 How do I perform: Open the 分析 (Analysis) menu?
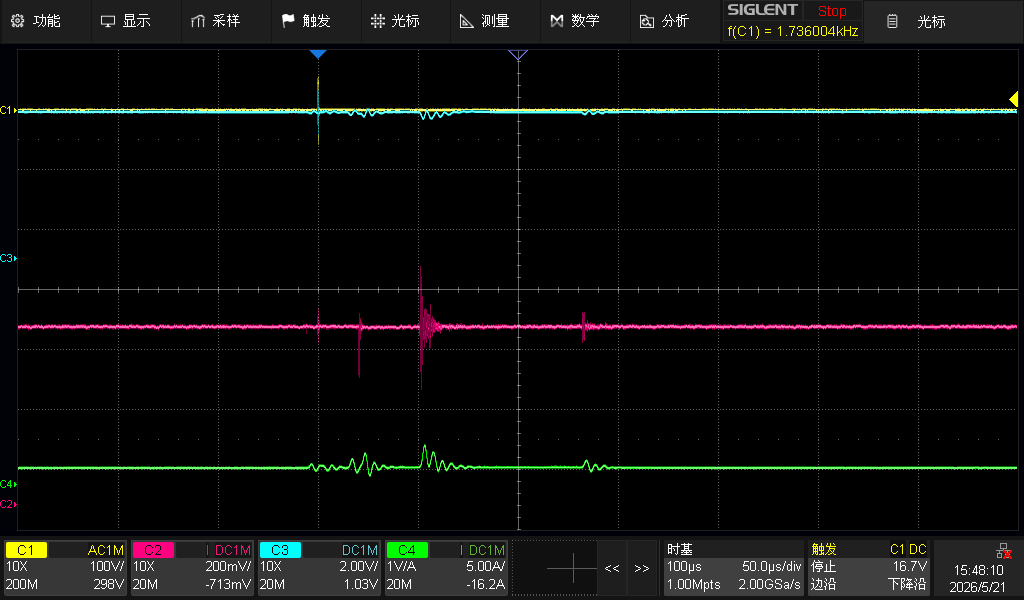(665, 22)
